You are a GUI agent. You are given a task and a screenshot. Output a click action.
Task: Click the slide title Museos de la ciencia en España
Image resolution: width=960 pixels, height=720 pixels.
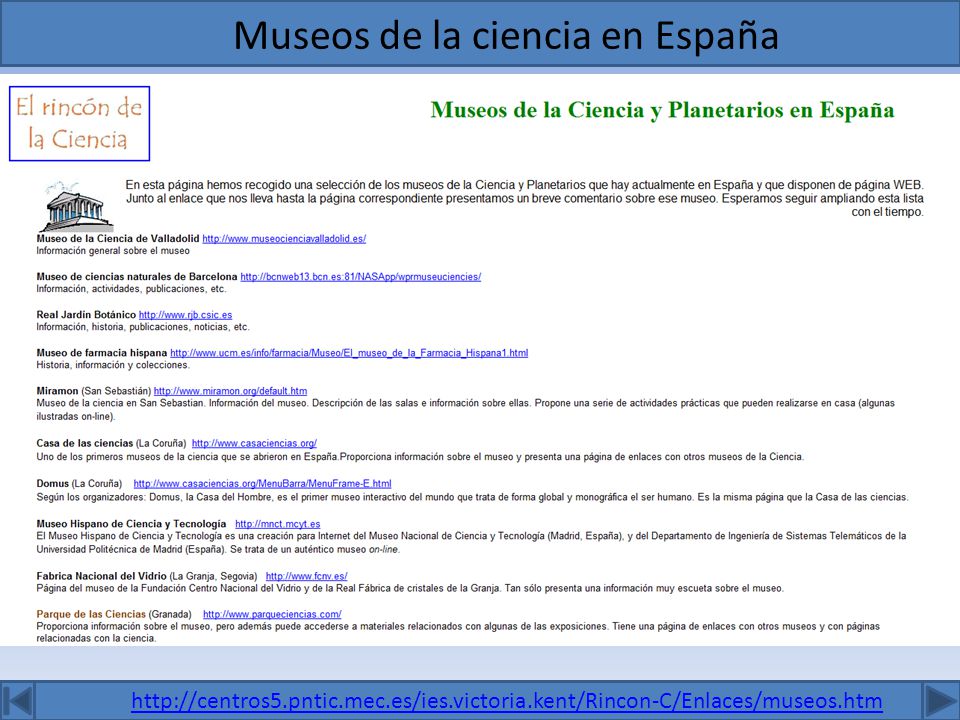point(506,35)
